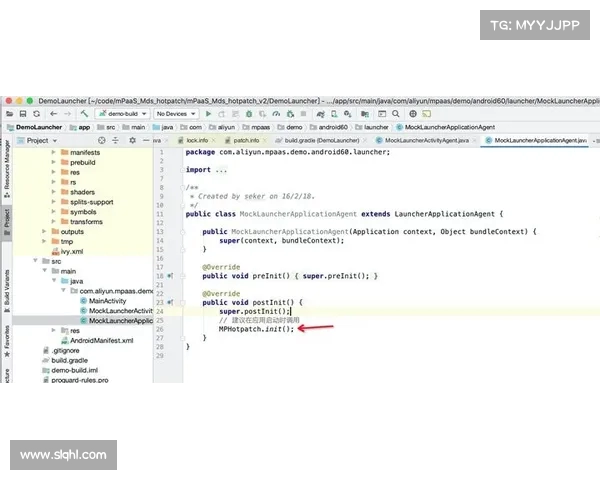Click the Profile gauge icon
Screen dimensions: 600x480
coord(276,114)
